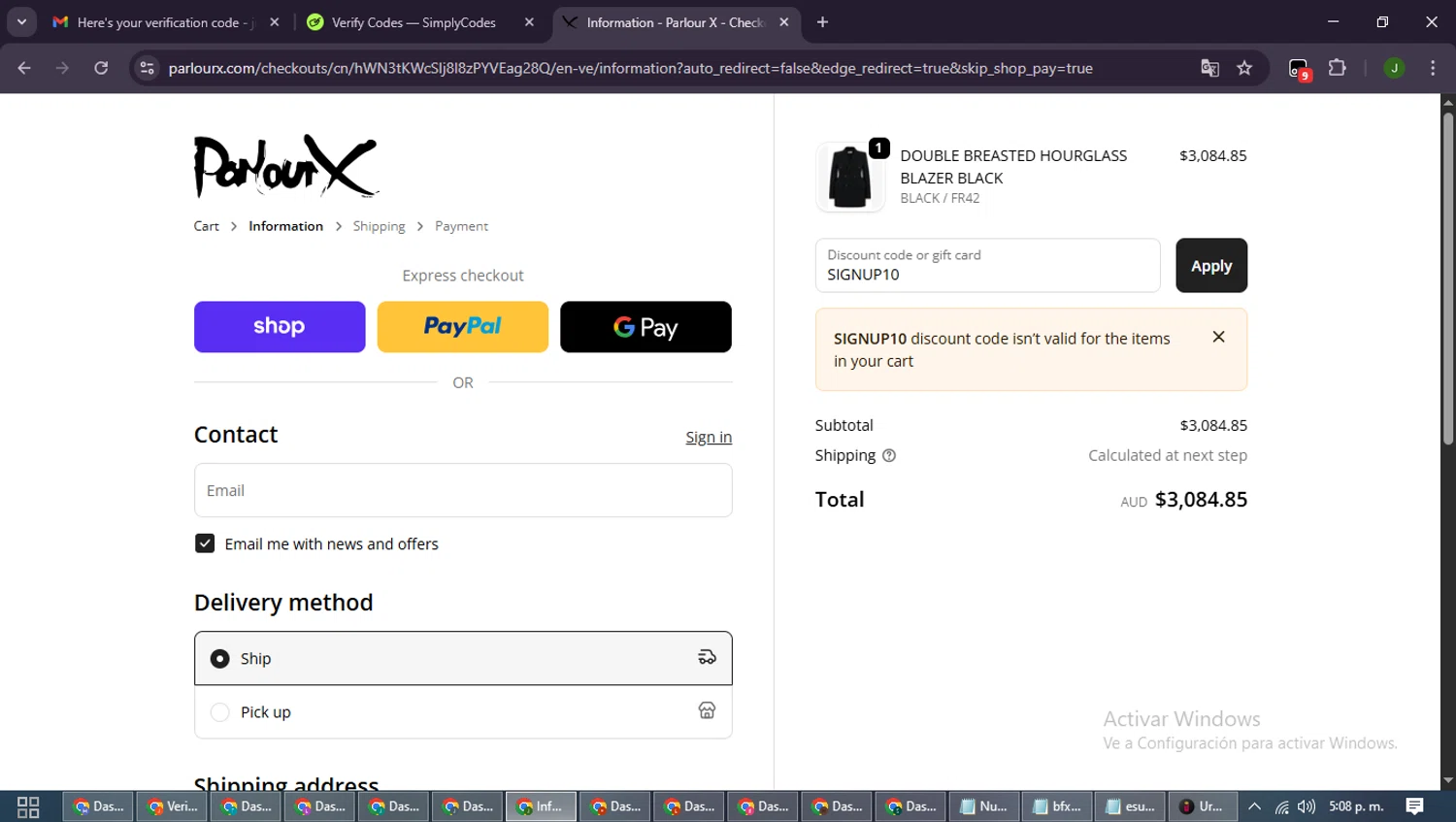Click the address bar URL
The width and height of the screenshot is (1456, 822).
[x=631, y=68]
